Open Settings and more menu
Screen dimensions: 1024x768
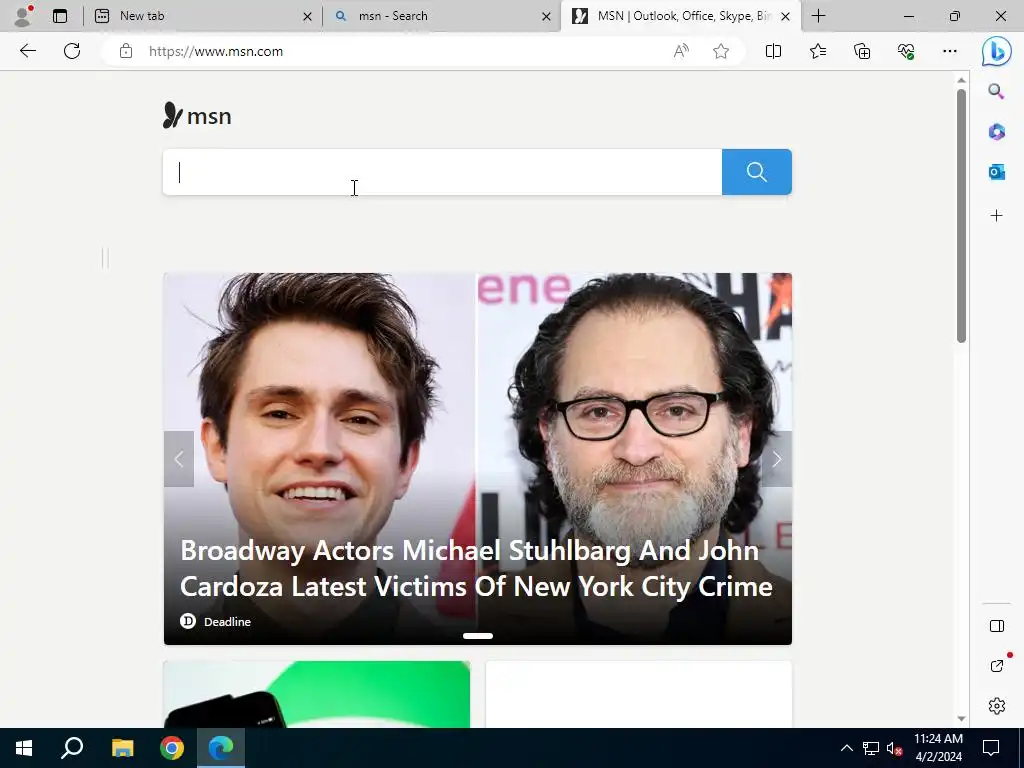[950, 52]
